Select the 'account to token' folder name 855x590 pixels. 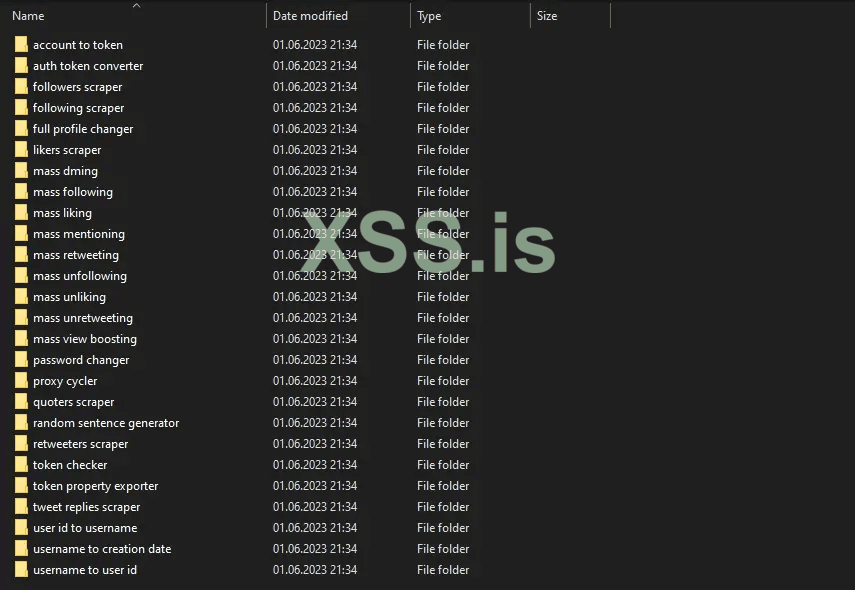point(78,45)
